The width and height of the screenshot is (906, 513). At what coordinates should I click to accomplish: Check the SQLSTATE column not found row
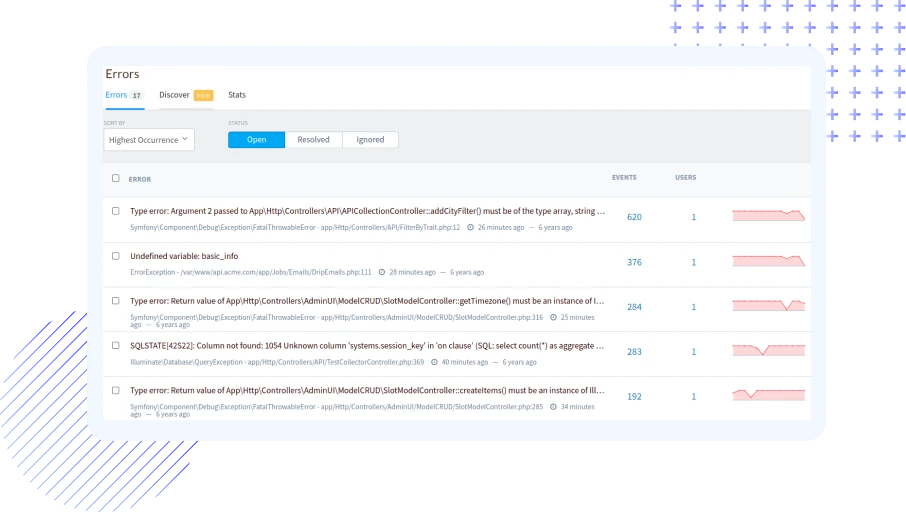pyautogui.click(x=116, y=345)
